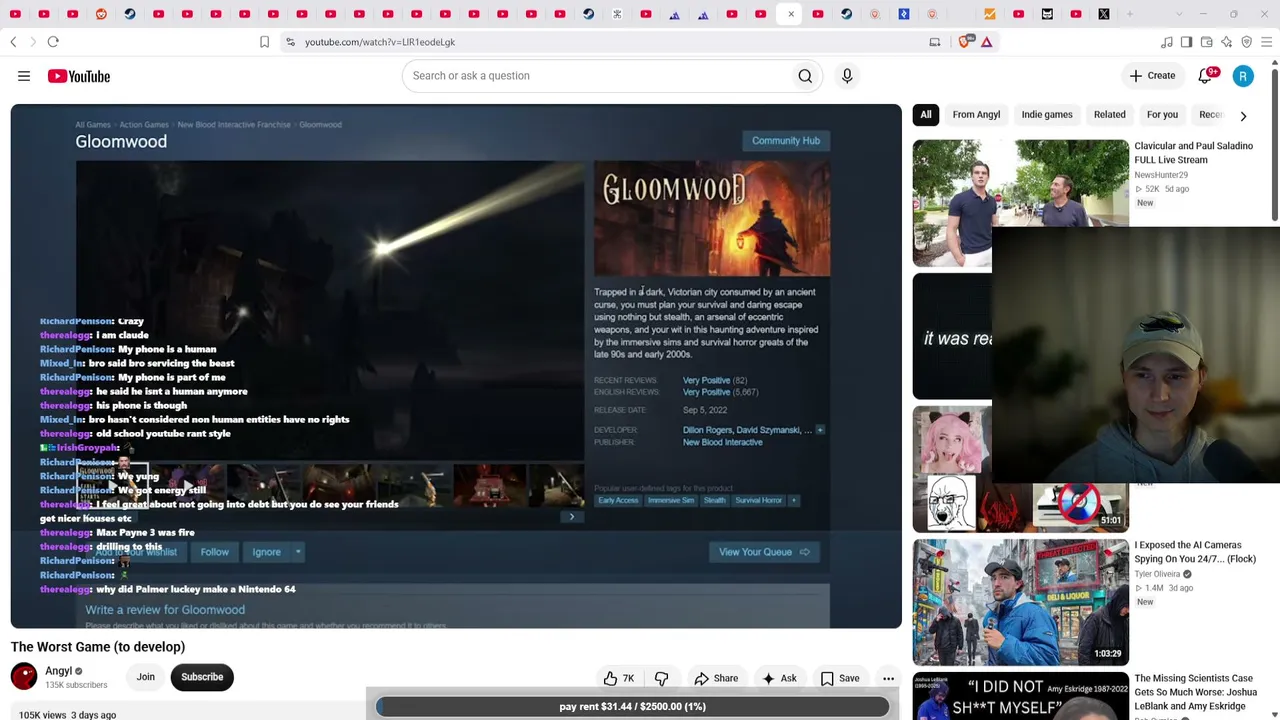Click the Create button

pyautogui.click(x=1152, y=76)
